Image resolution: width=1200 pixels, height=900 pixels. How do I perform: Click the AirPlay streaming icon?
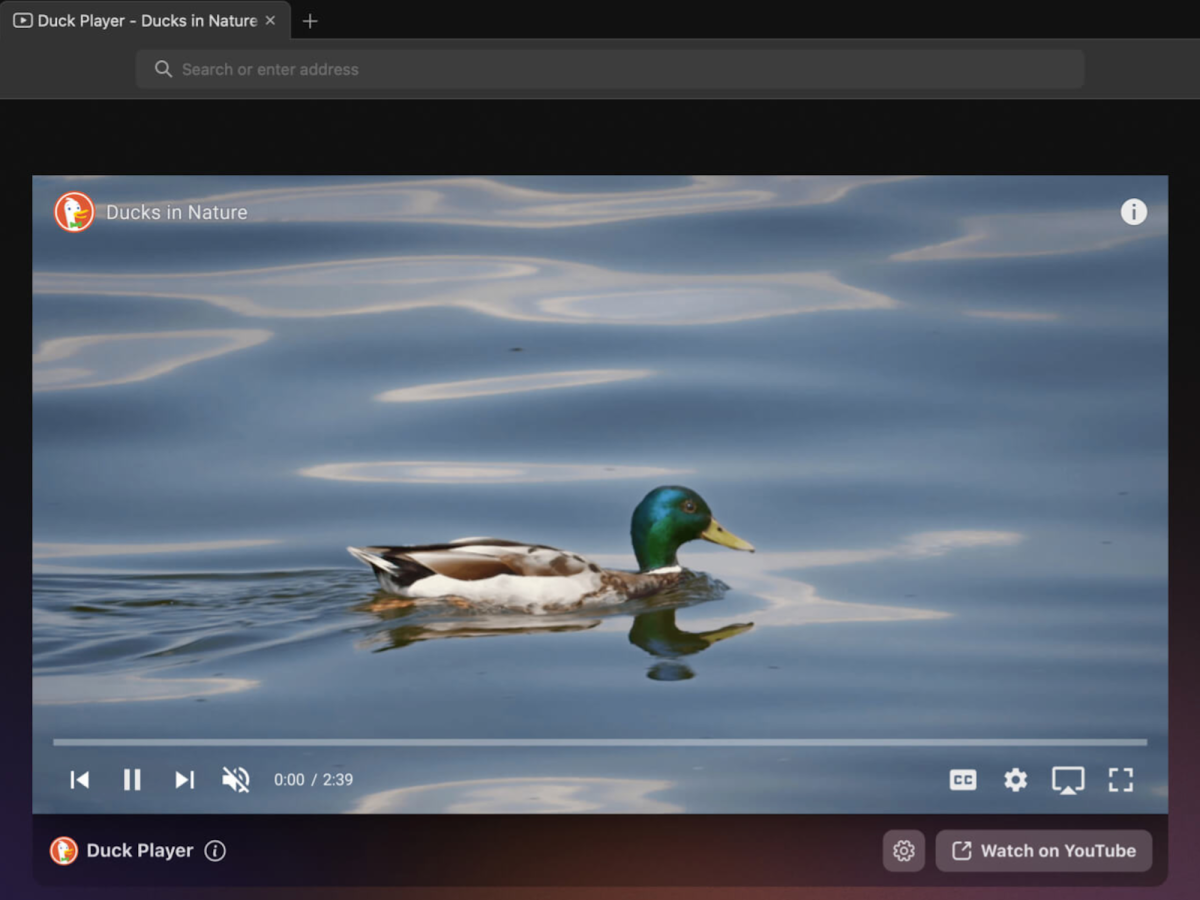pyautogui.click(x=1068, y=780)
